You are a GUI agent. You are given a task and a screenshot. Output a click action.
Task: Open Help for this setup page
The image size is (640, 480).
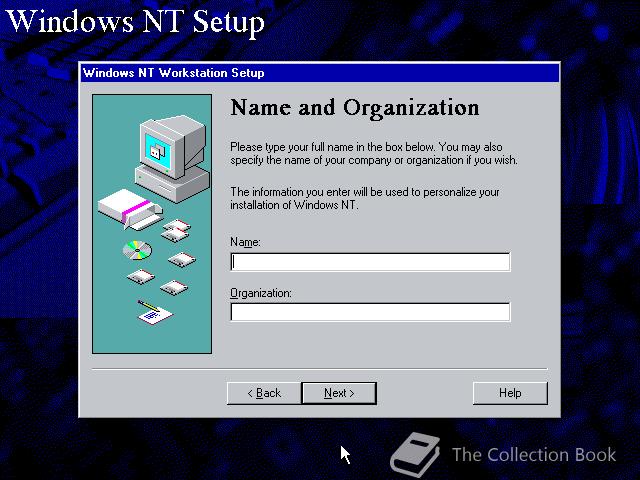point(510,393)
